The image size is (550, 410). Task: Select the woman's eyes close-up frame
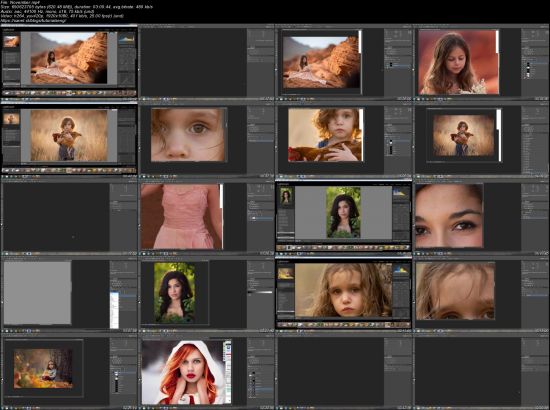[481, 217]
